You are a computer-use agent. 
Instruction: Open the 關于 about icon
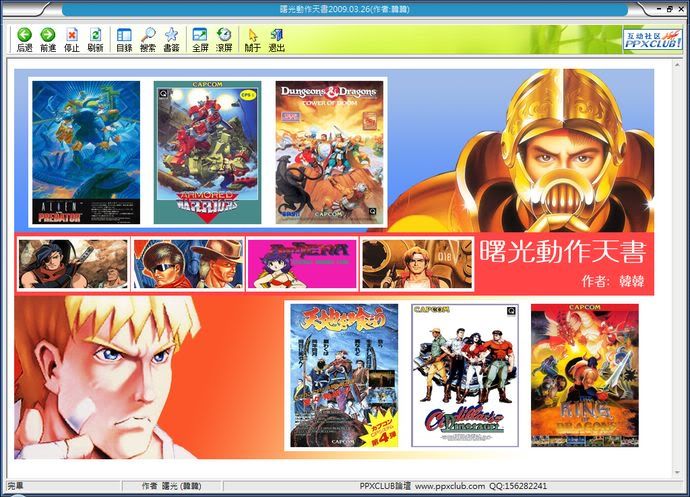pyautogui.click(x=253, y=35)
